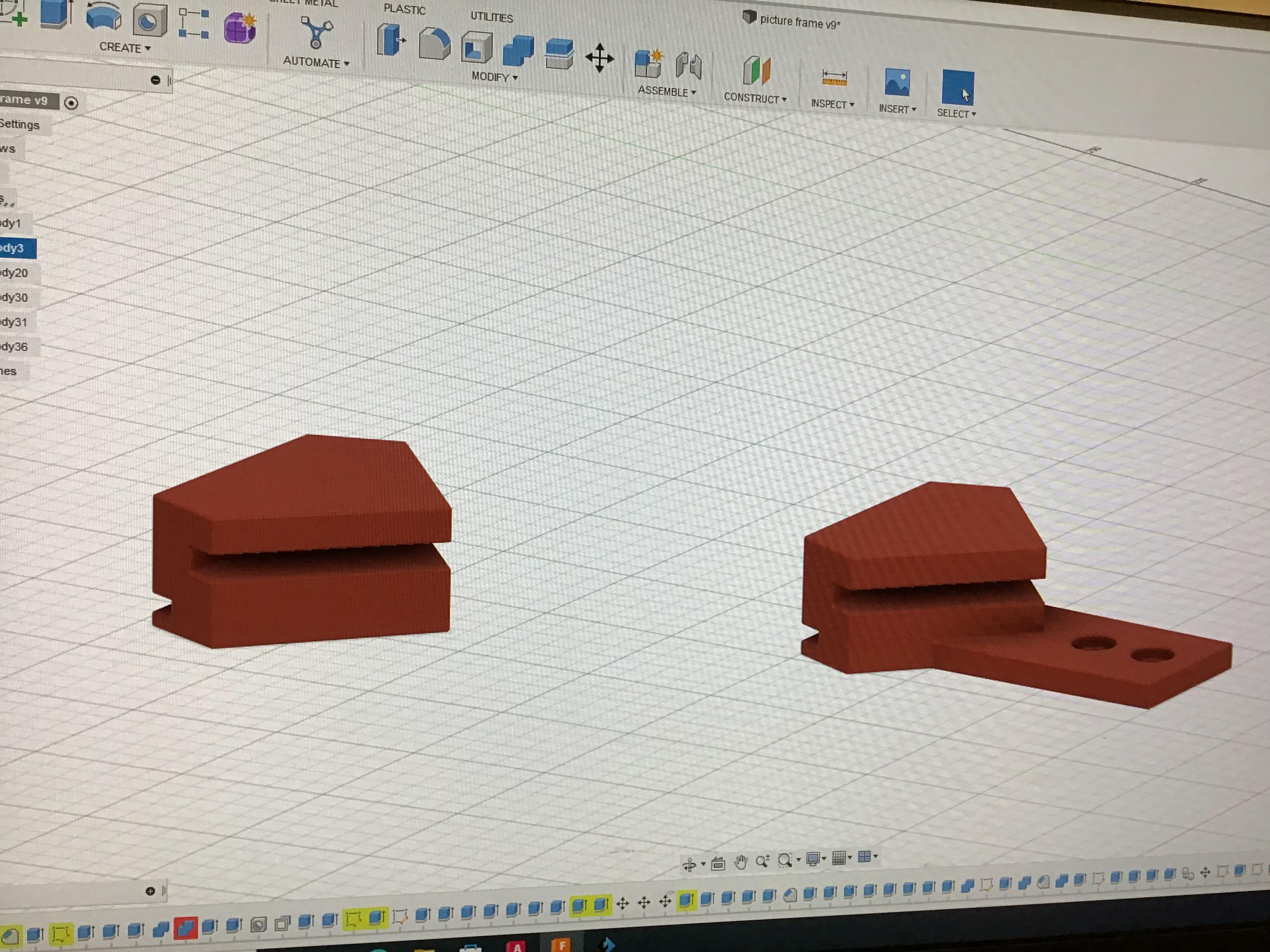The width and height of the screenshot is (1270, 952).
Task: Switch to the PLASTIC tab
Action: click(x=404, y=9)
